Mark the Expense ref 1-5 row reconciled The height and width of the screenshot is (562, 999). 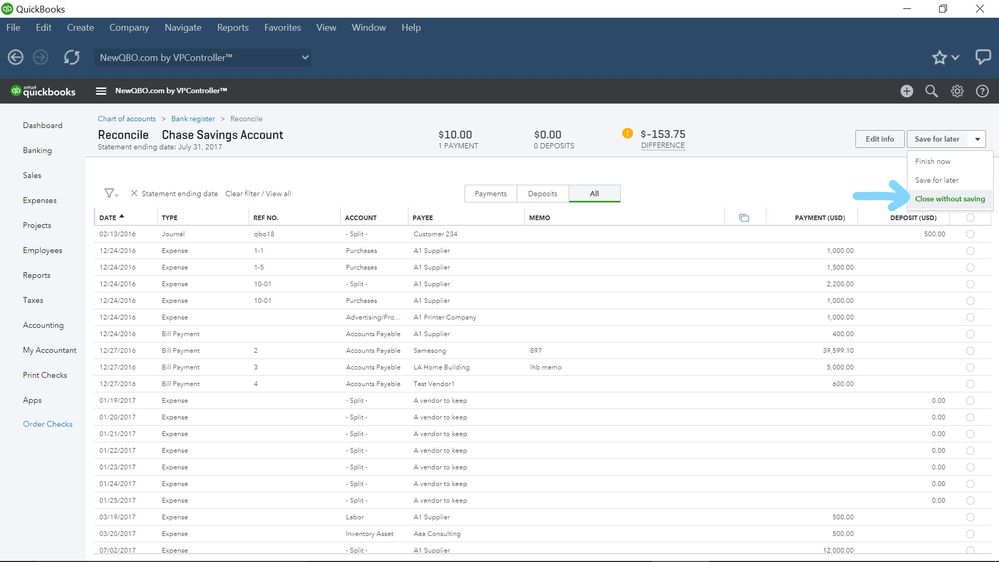click(x=970, y=268)
